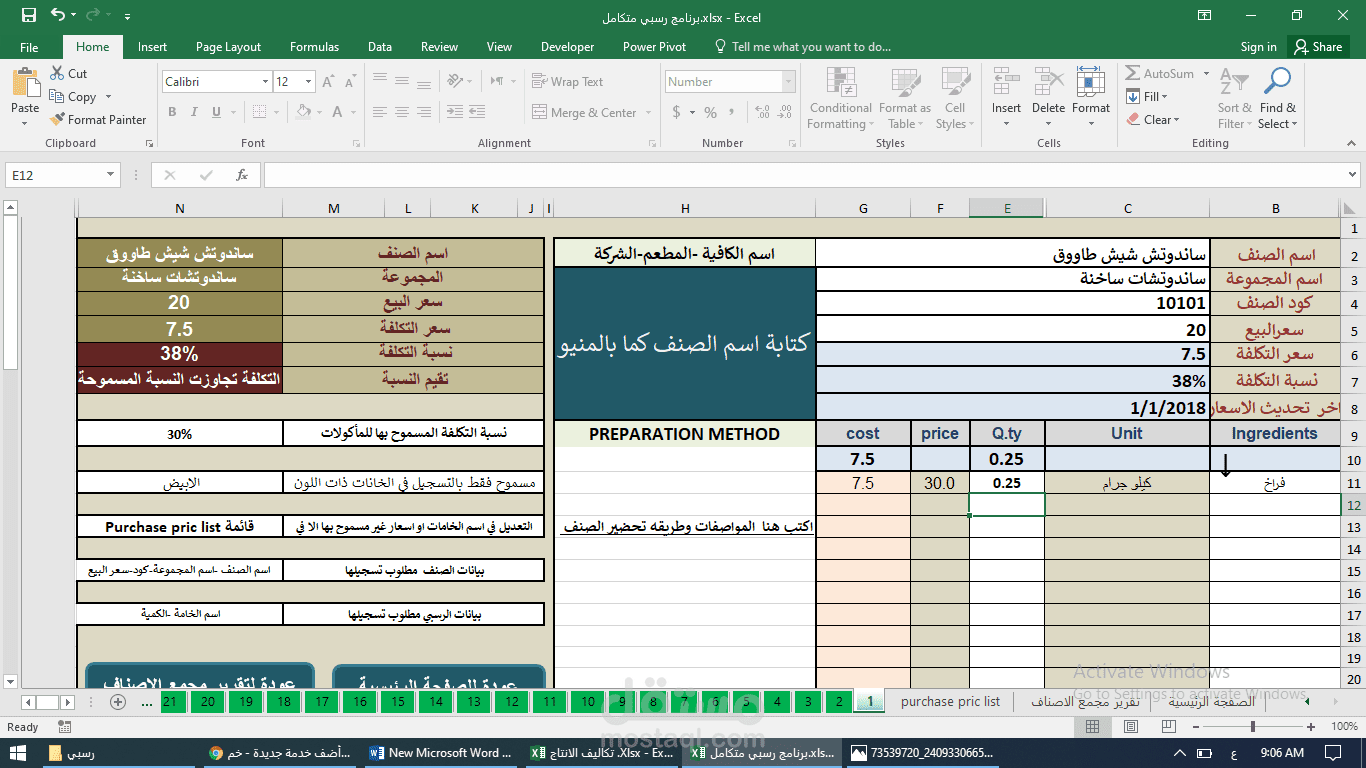Toggle Bold formatting
This screenshot has width=1366, height=768.
click(172, 113)
